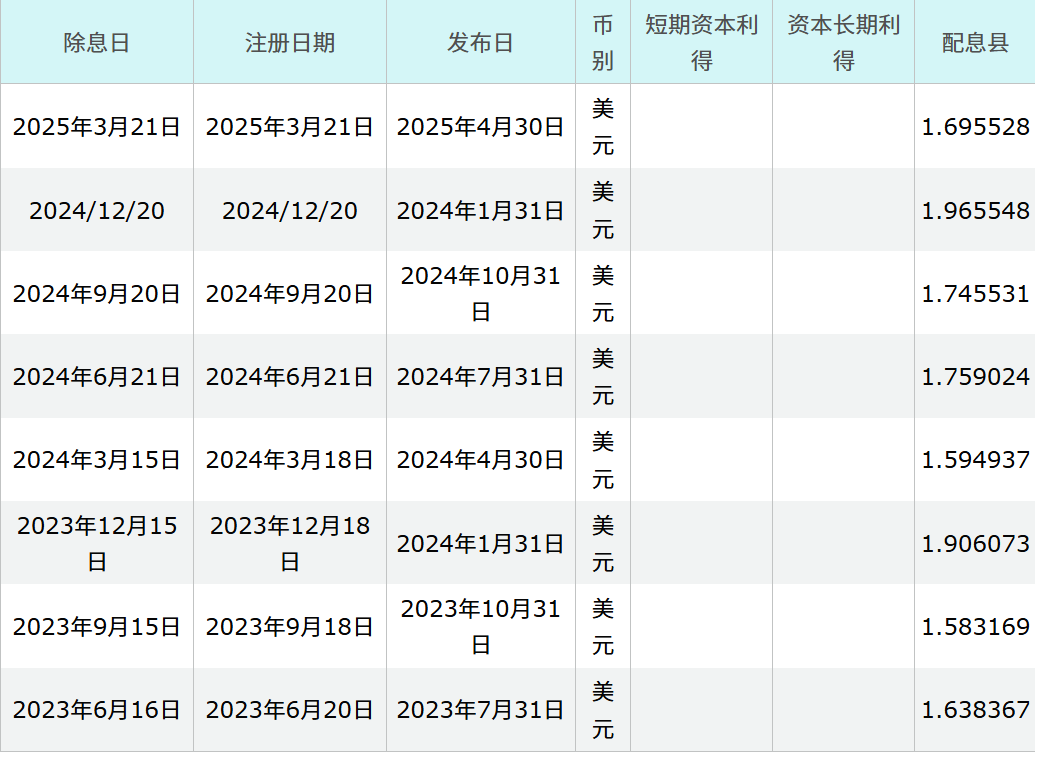Click registration date 2023年6月20日

click(x=290, y=710)
